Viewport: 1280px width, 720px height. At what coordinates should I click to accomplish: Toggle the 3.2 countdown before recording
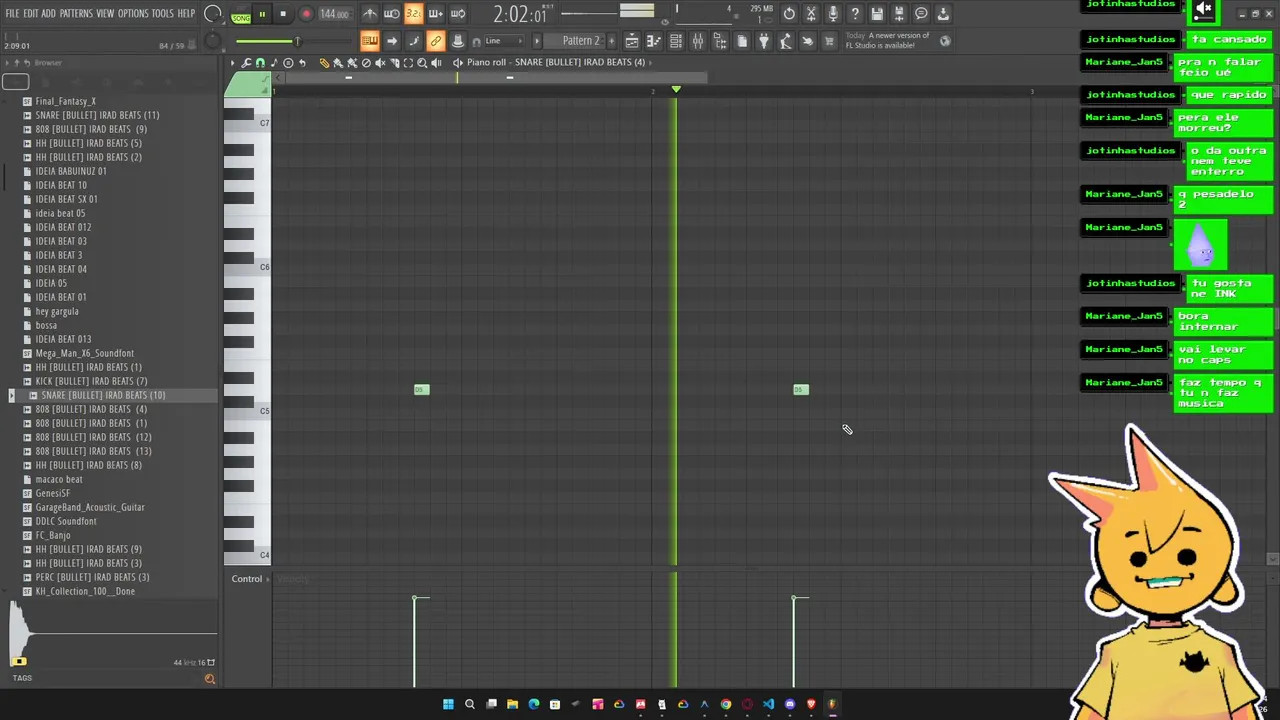(x=413, y=14)
